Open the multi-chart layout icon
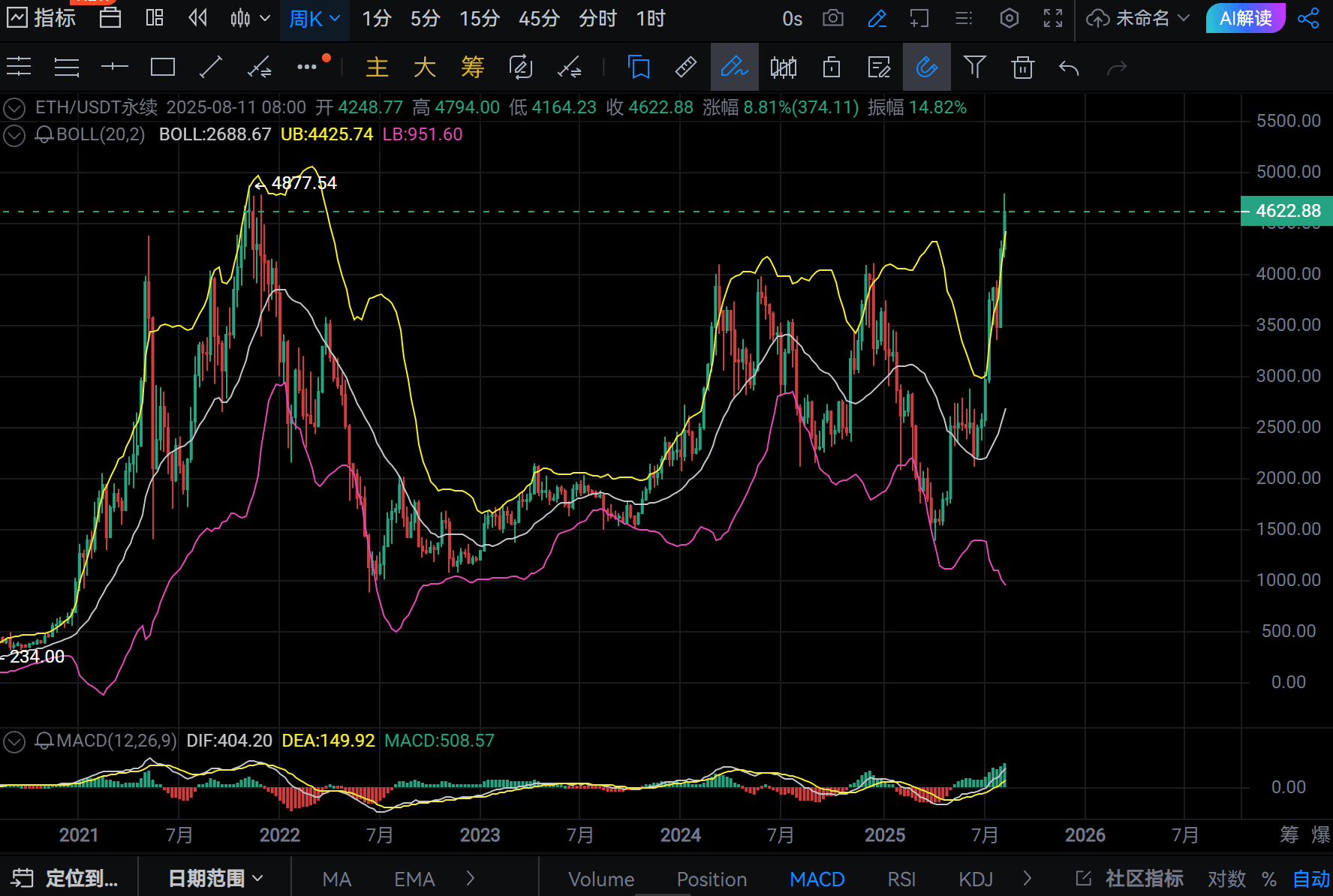Viewport: 1333px width, 896px height. (155, 18)
